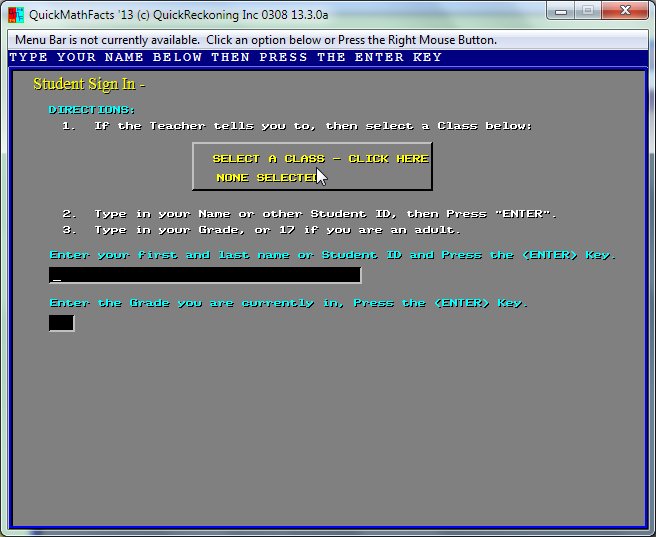
Task: Click the "NONE SELECTED" class status text
Action: (x=267, y=178)
